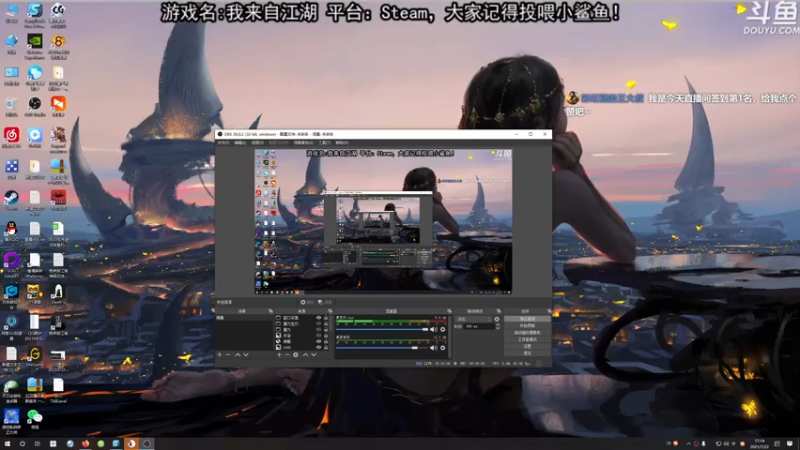Select the scene in Scenes list
The image size is (800, 450).
click(x=244, y=317)
